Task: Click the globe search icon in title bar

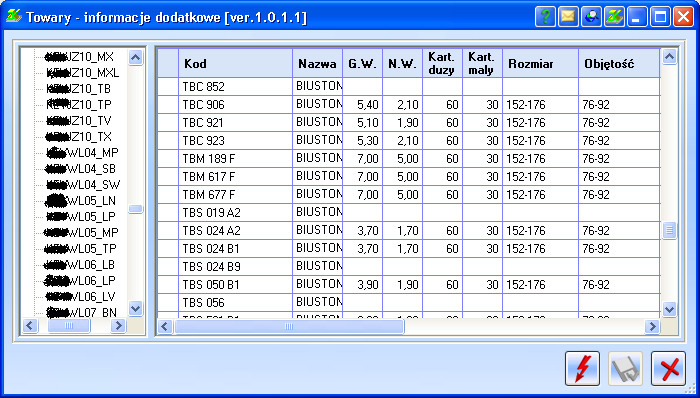Action: [x=592, y=17]
